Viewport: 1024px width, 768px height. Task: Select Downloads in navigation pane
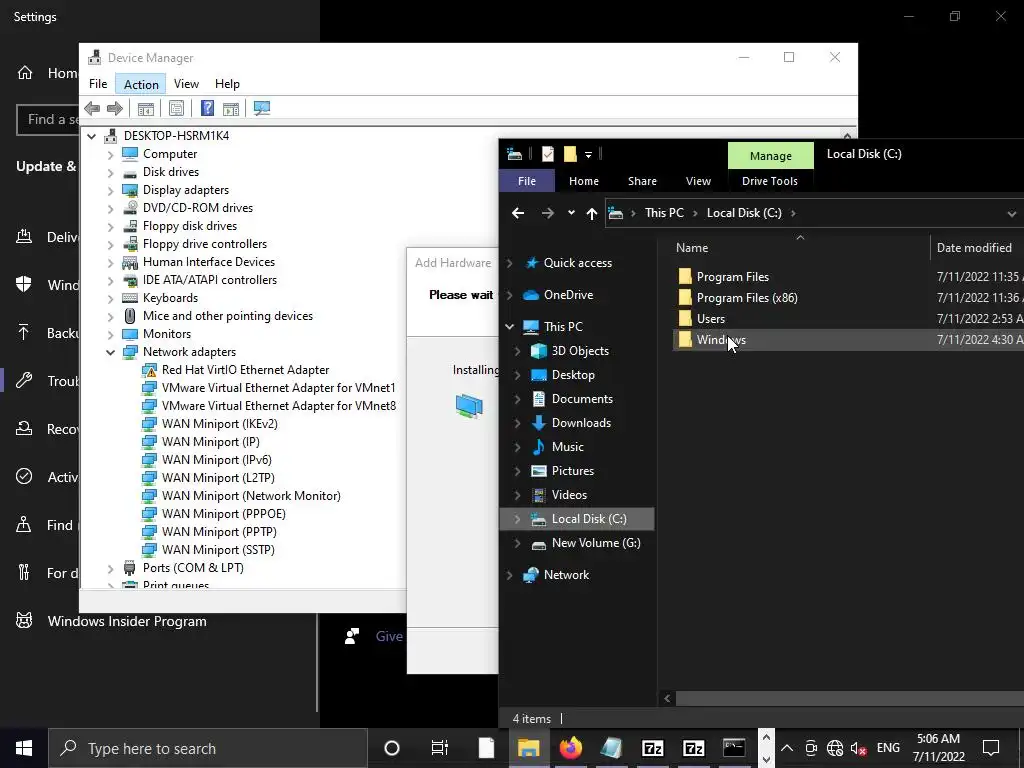[x=581, y=423]
